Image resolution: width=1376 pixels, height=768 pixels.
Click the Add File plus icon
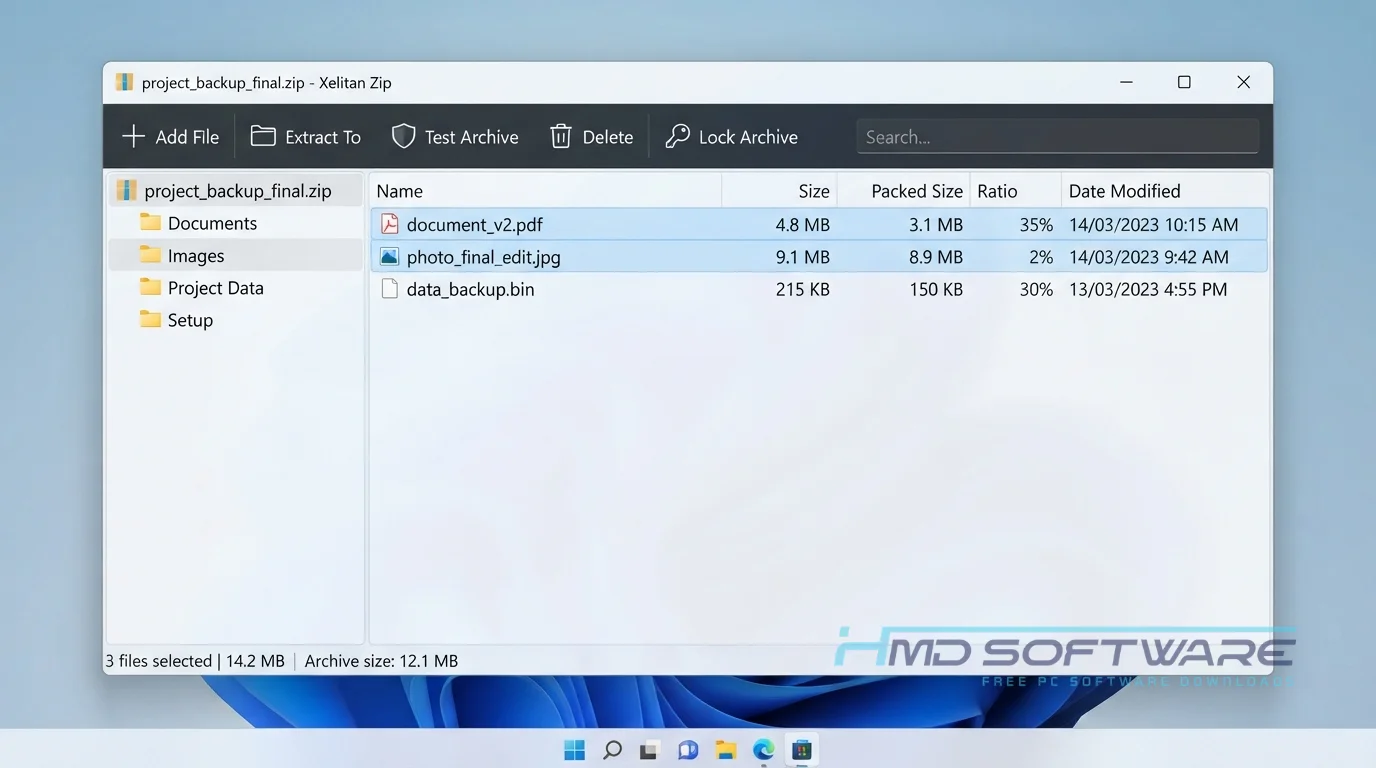pos(133,136)
